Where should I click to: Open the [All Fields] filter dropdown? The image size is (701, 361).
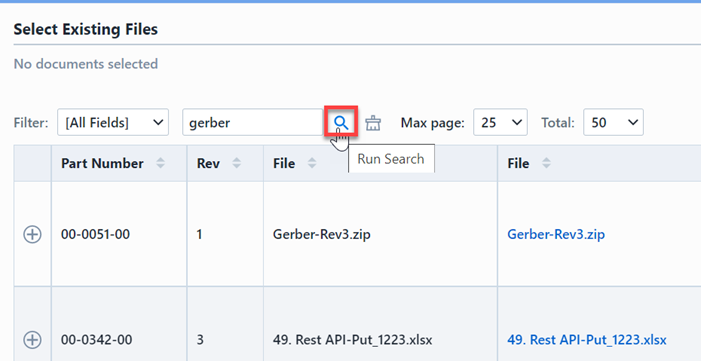113,122
